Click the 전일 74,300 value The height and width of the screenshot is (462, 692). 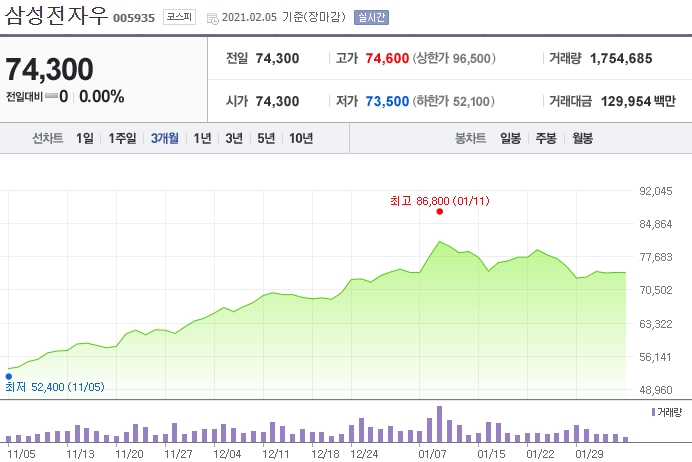(277, 58)
